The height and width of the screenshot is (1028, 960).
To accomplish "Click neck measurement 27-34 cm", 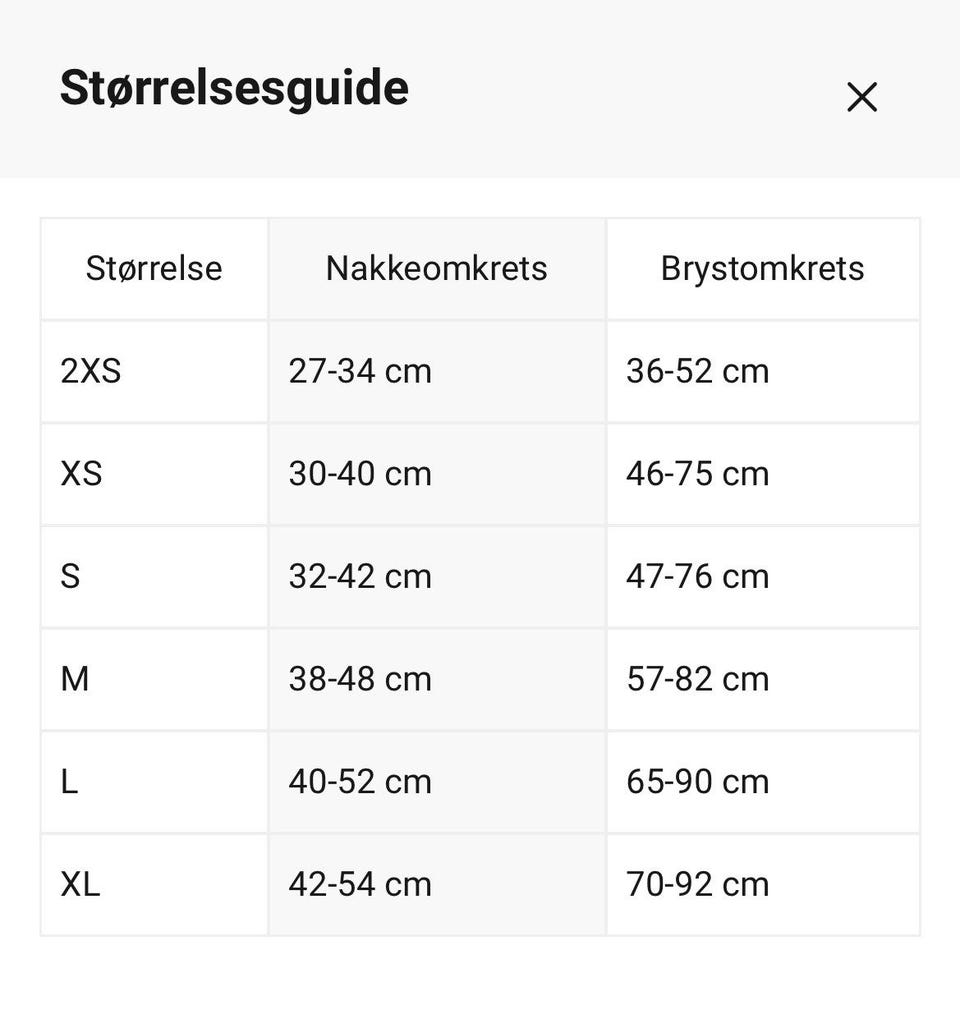I will tap(360, 371).
